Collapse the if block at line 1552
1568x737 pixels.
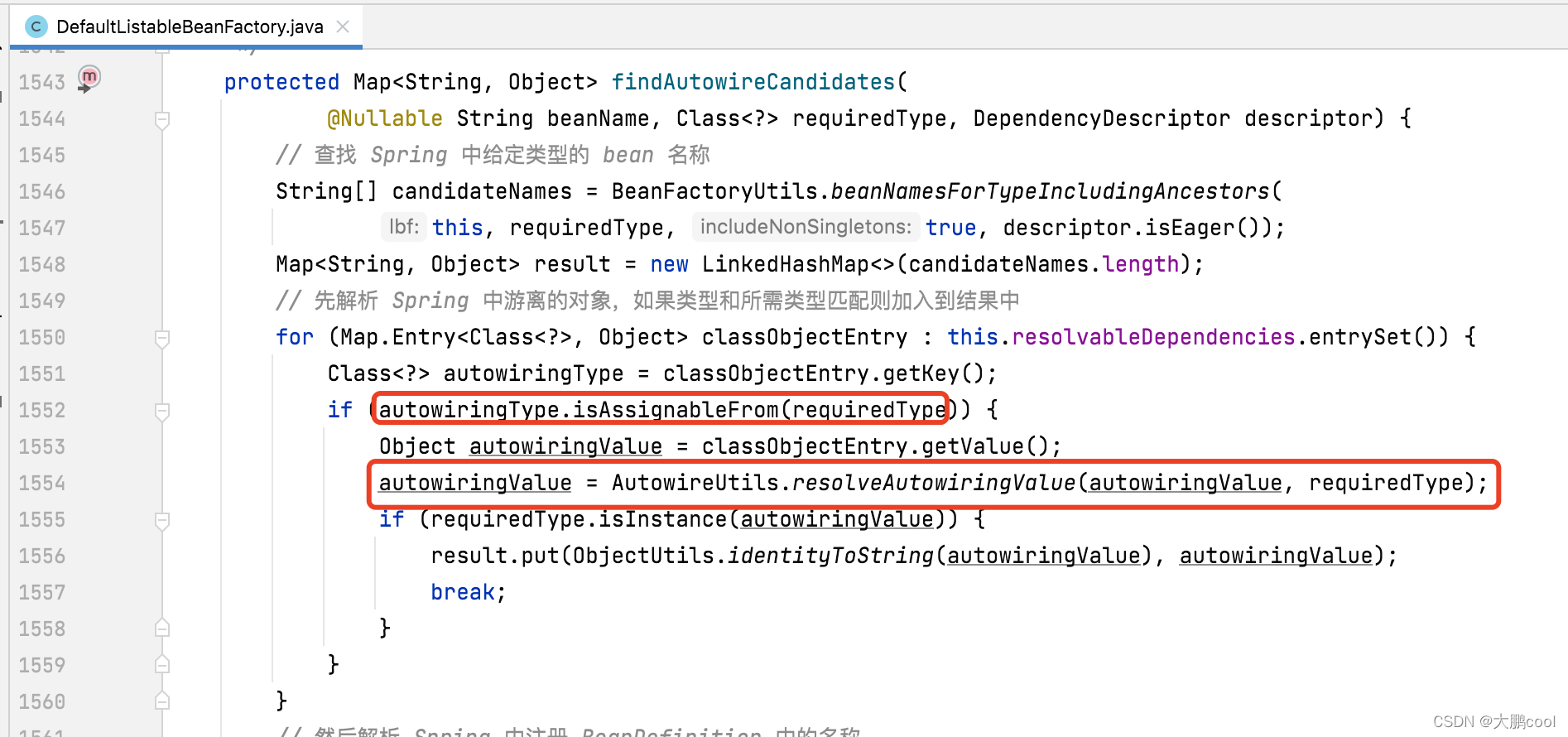(162, 412)
